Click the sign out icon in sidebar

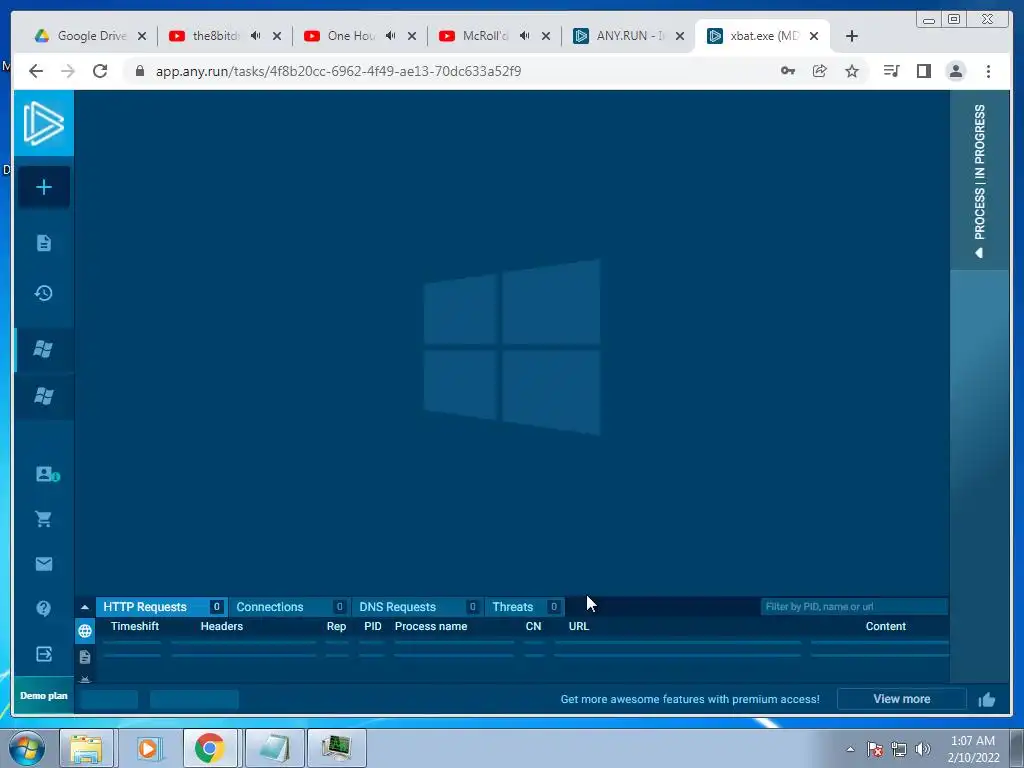44,654
